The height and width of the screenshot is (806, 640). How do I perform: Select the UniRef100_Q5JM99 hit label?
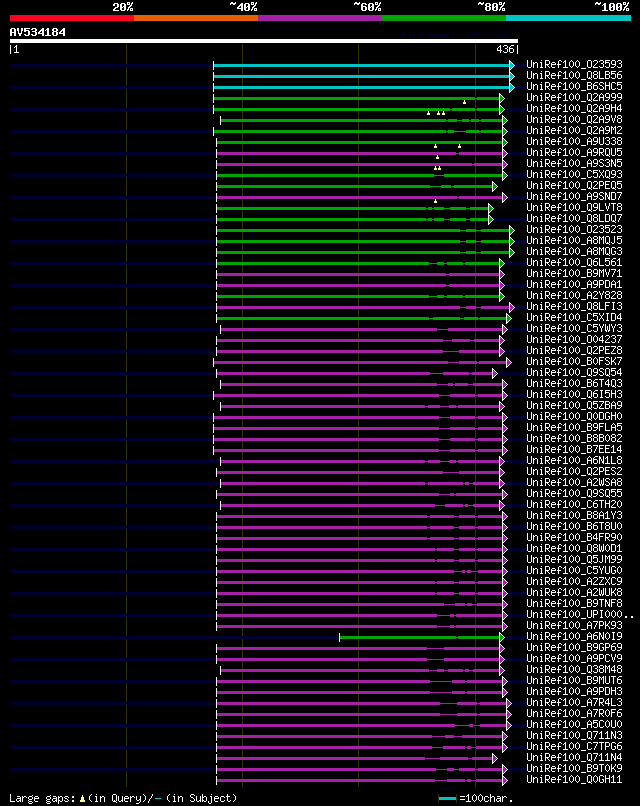[x=574, y=560]
